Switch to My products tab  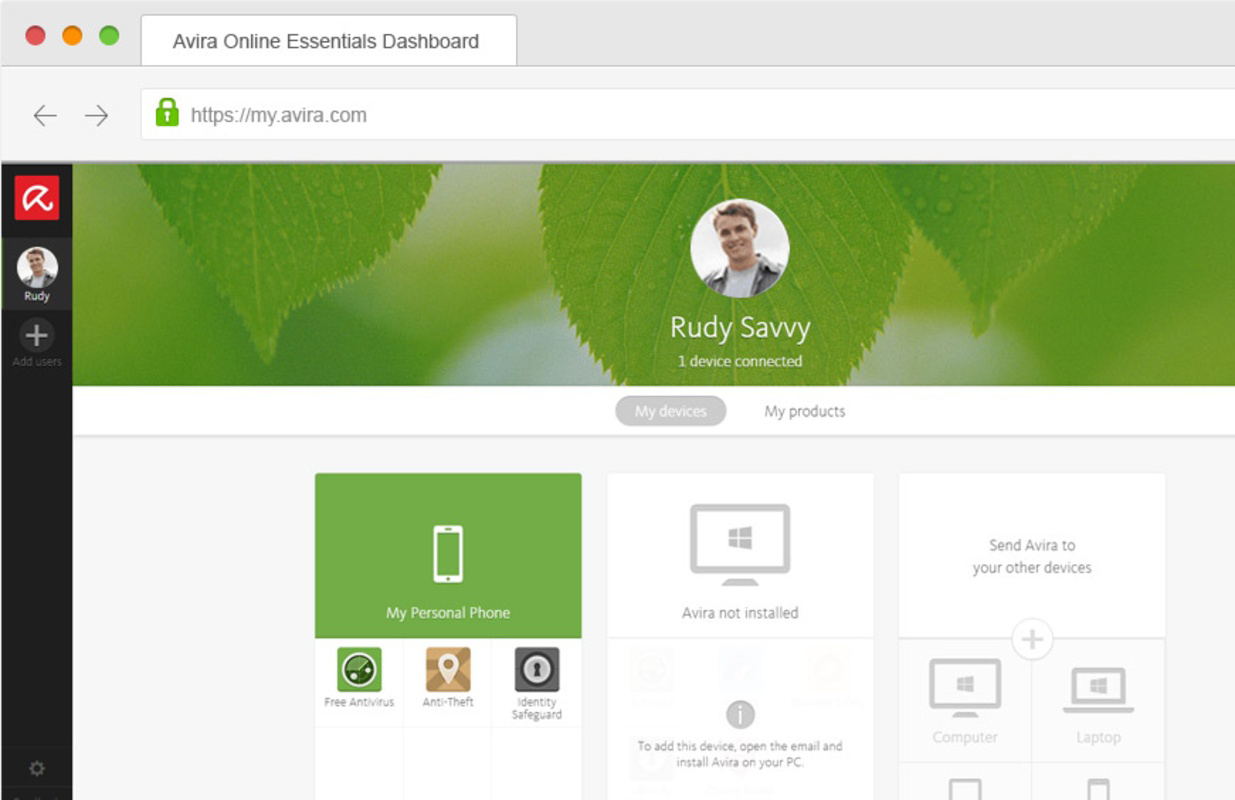point(805,411)
